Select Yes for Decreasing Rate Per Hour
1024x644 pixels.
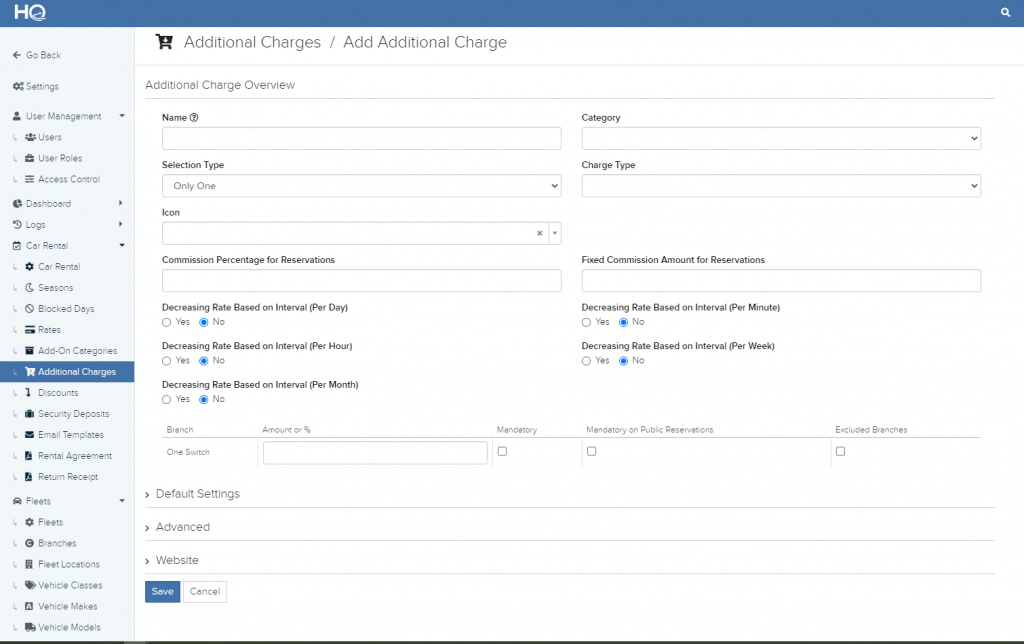[167, 361]
